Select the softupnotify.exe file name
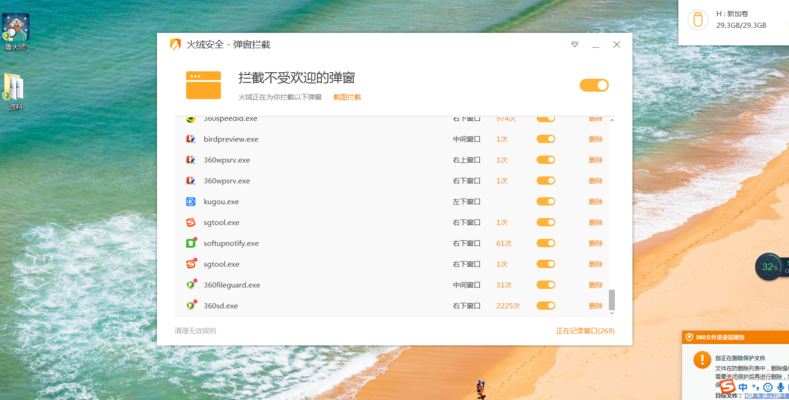 click(x=231, y=243)
